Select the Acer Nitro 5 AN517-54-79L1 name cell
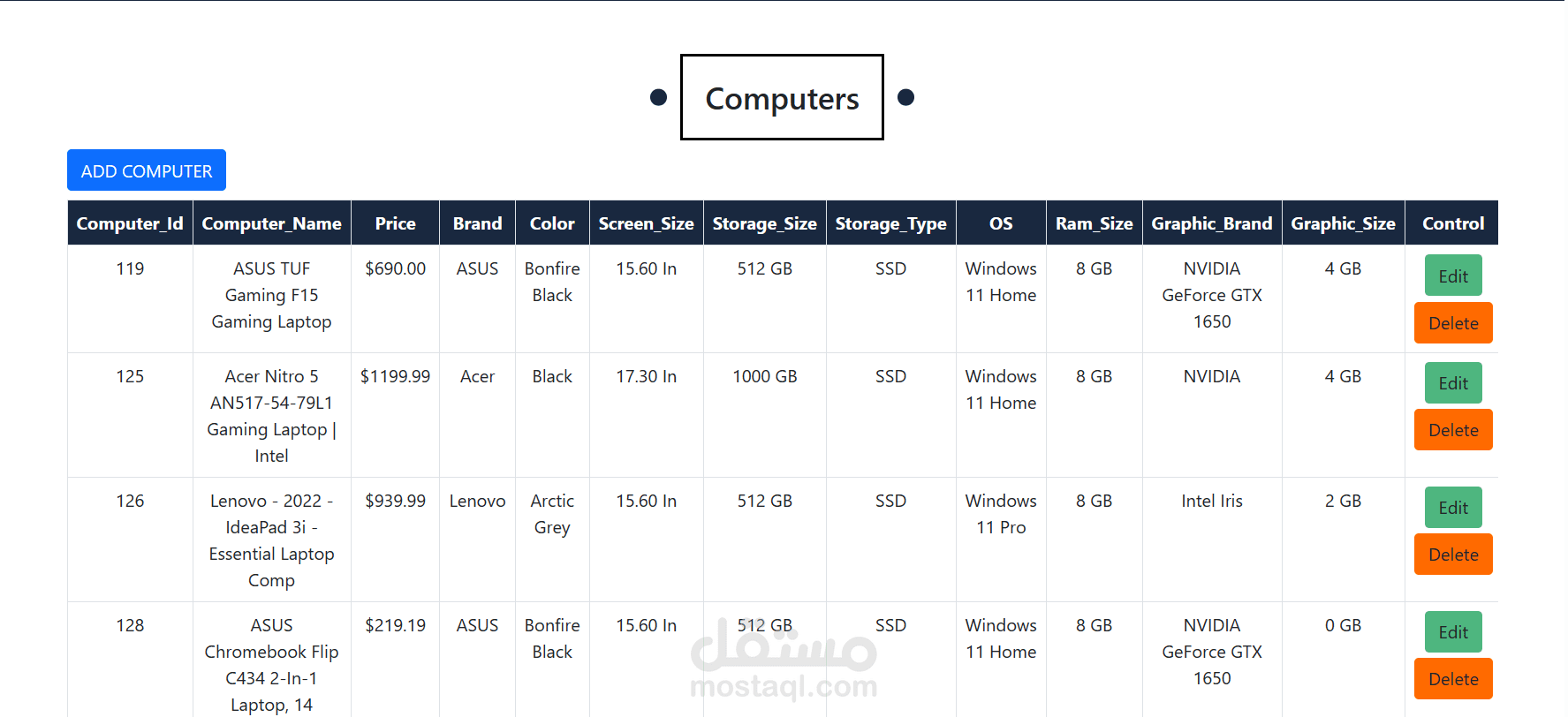Viewport: 1568px width, 717px height. [272, 416]
